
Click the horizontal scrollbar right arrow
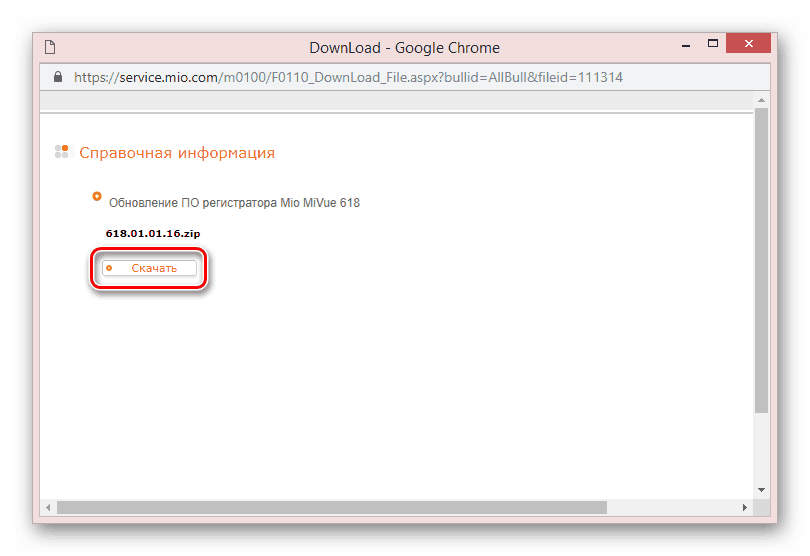click(745, 507)
